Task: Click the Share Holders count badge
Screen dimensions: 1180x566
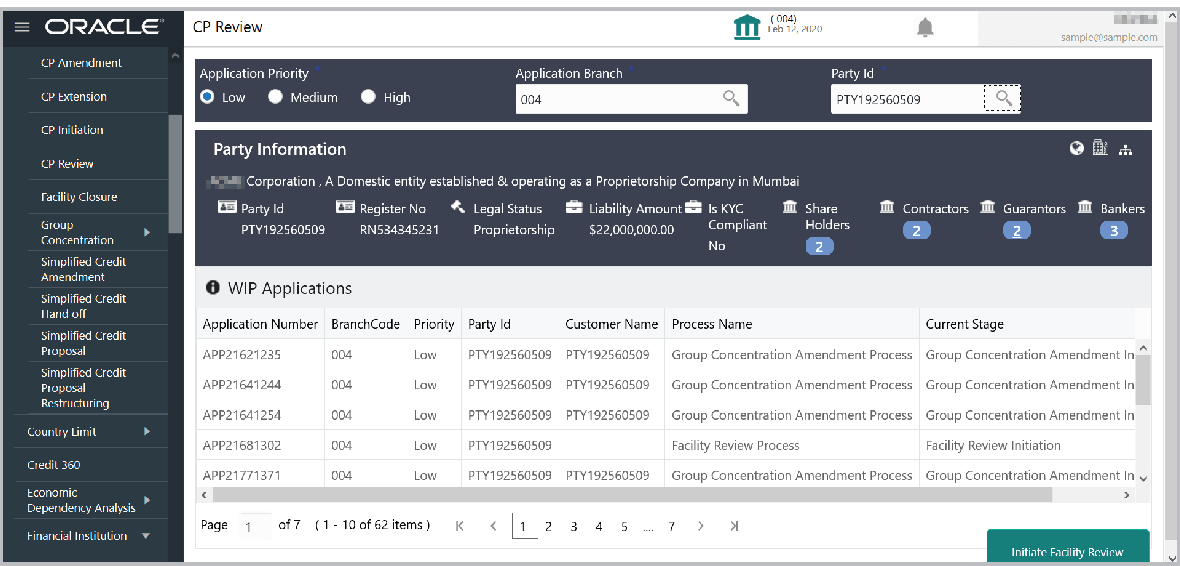Action: tap(820, 246)
